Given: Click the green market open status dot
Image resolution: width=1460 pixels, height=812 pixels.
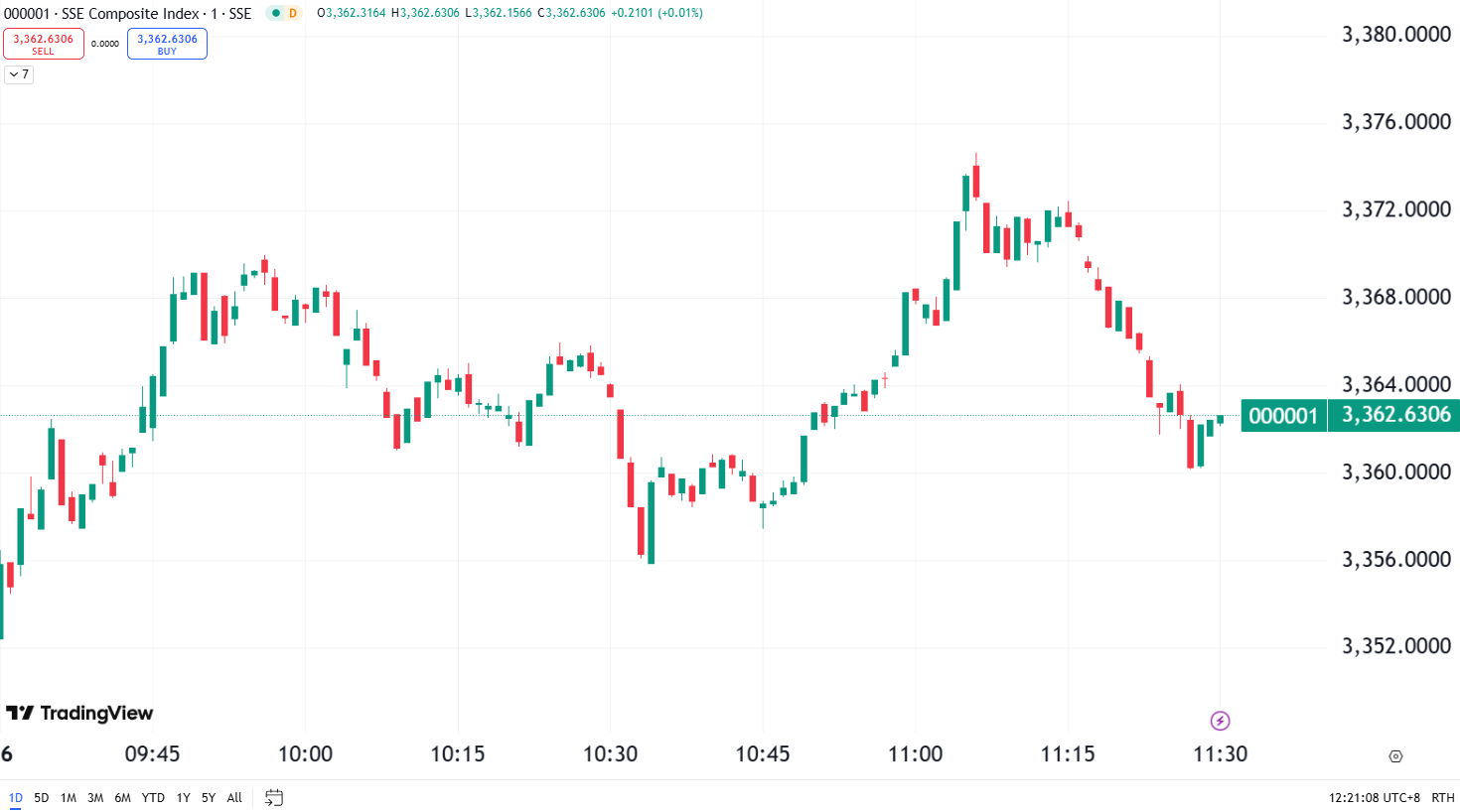Looking at the screenshot, I should (276, 13).
